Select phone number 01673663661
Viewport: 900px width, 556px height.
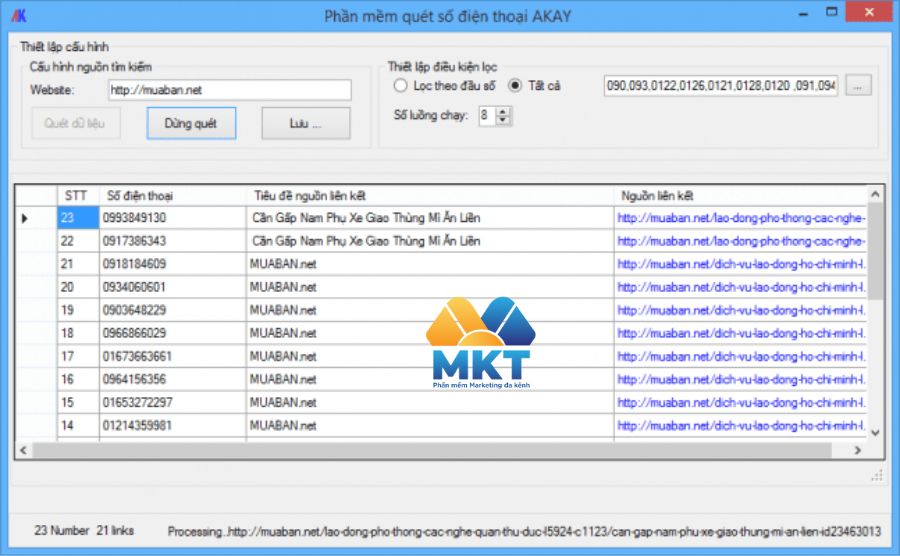pos(173,356)
